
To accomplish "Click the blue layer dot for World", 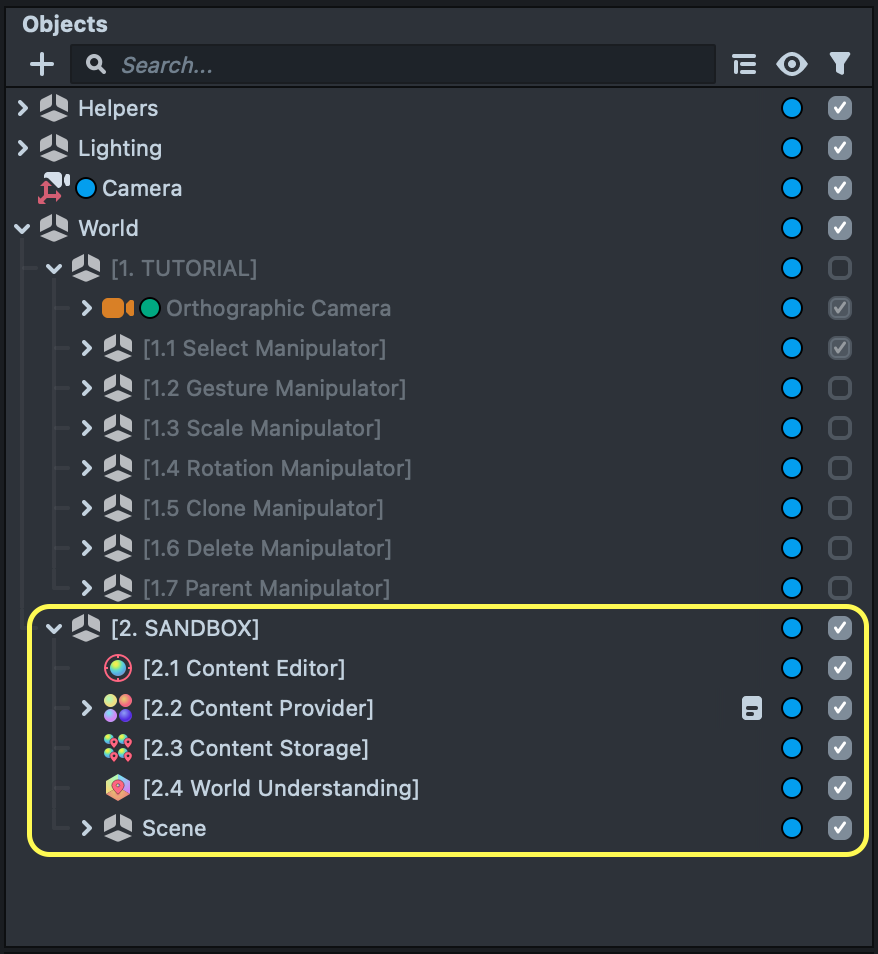I will coord(792,228).
